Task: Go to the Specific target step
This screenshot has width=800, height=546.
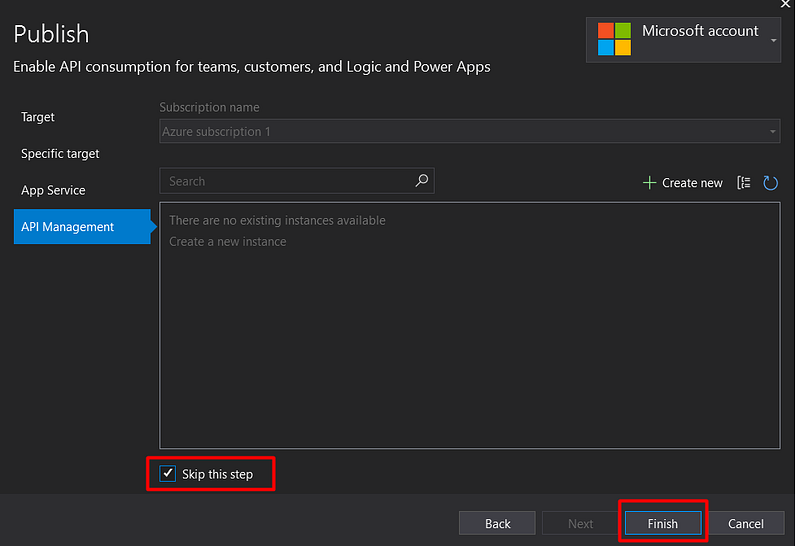Action: point(60,154)
